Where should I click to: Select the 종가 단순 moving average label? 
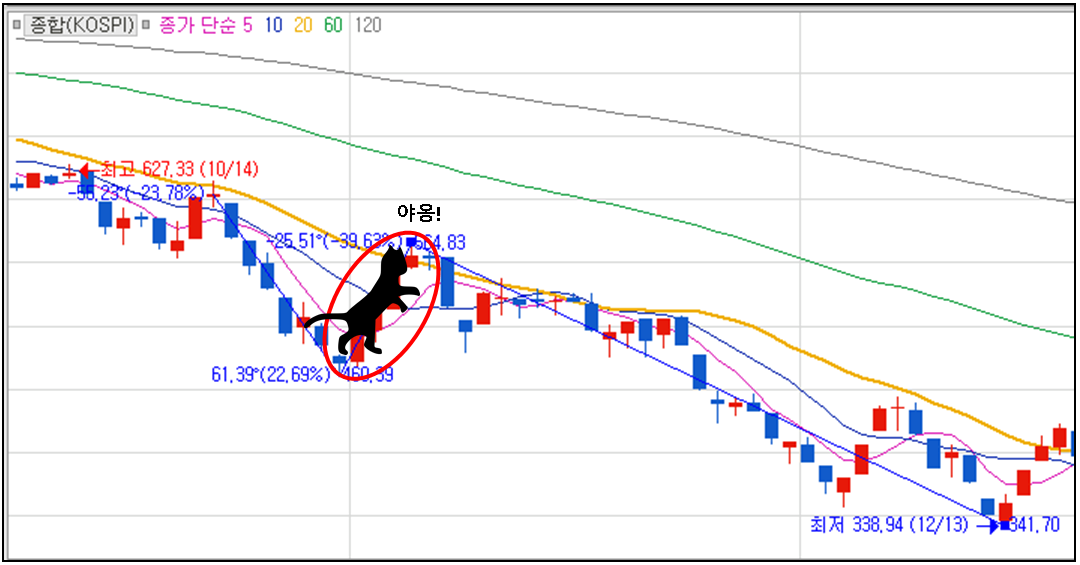tap(198, 25)
